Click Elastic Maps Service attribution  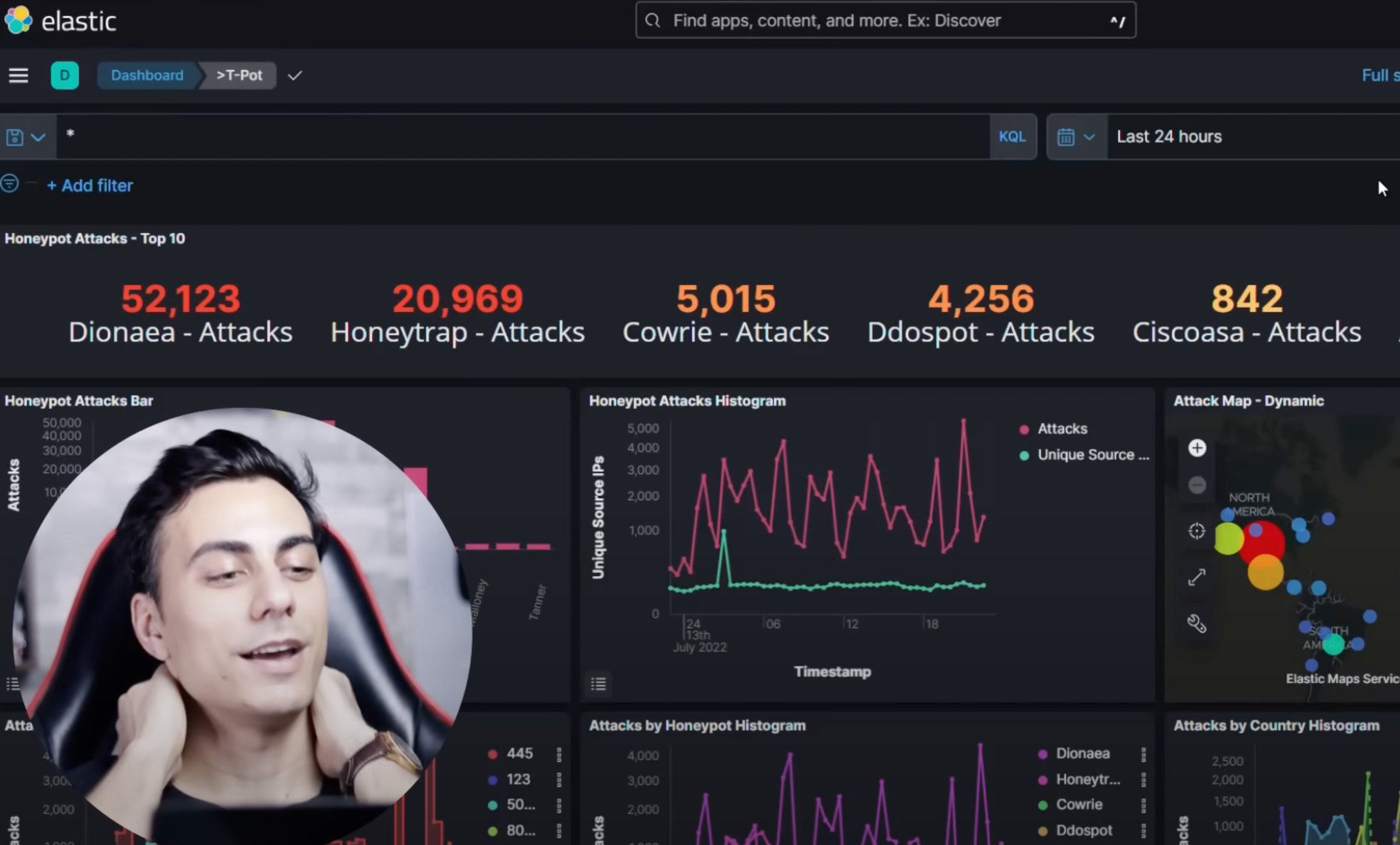click(1343, 679)
